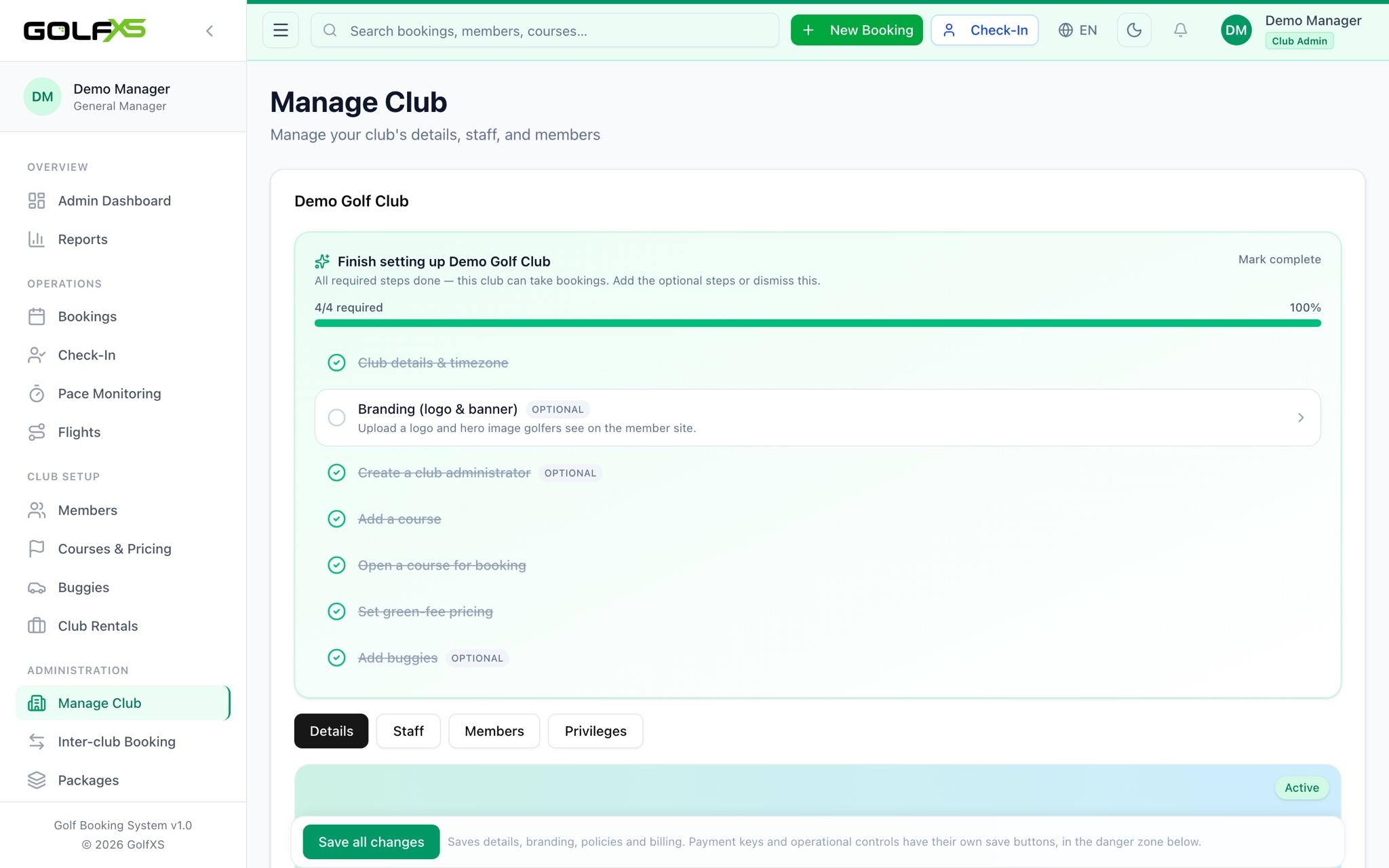Open Buggies page
The height and width of the screenshot is (868, 1389).
[123, 588]
